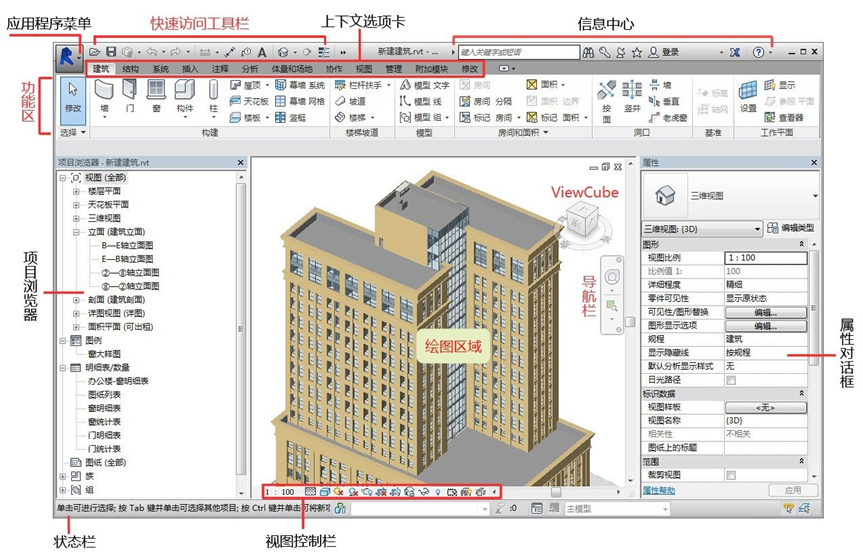Viewport: 863px width, 555px height.
Task: Select the 窗 (Window) tool
Action: 156,97
